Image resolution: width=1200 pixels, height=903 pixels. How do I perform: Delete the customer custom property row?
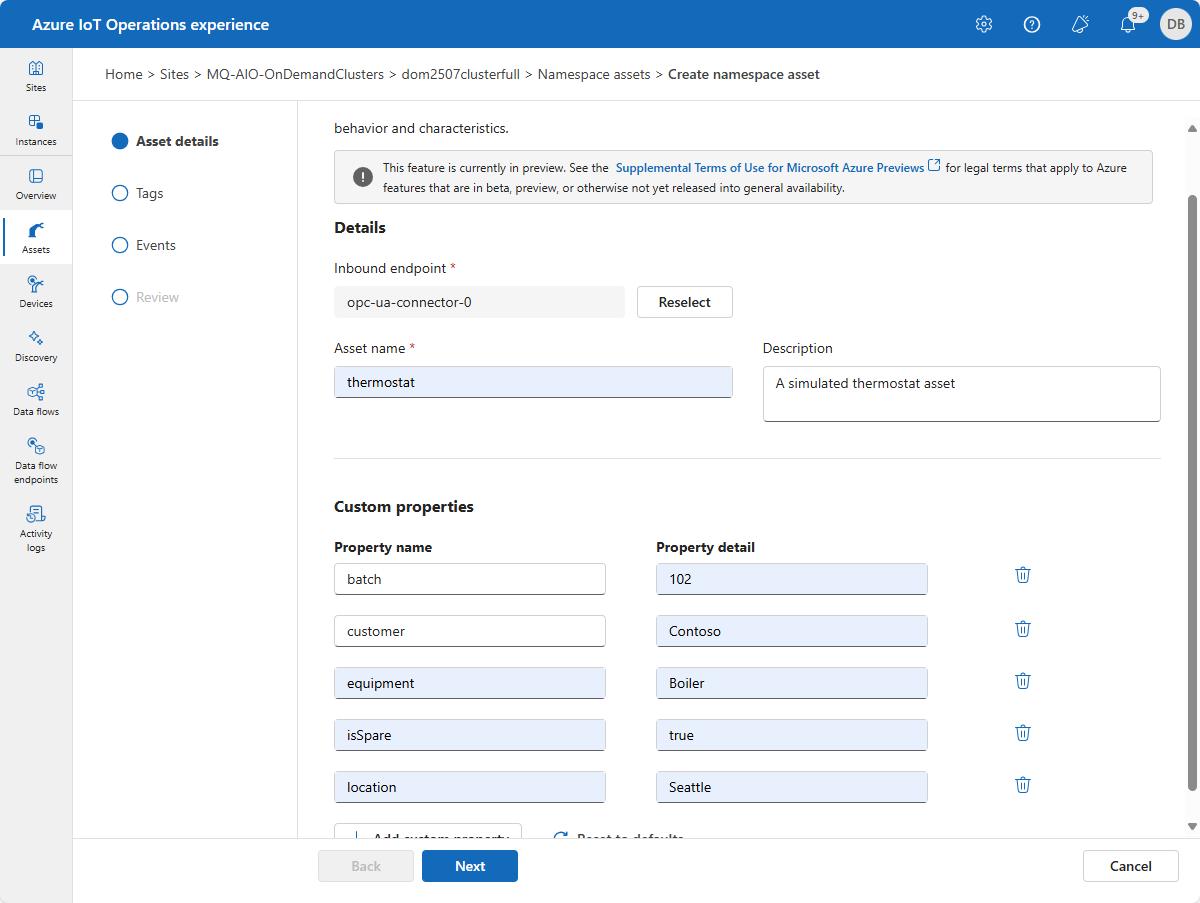(x=1023, y=629)
